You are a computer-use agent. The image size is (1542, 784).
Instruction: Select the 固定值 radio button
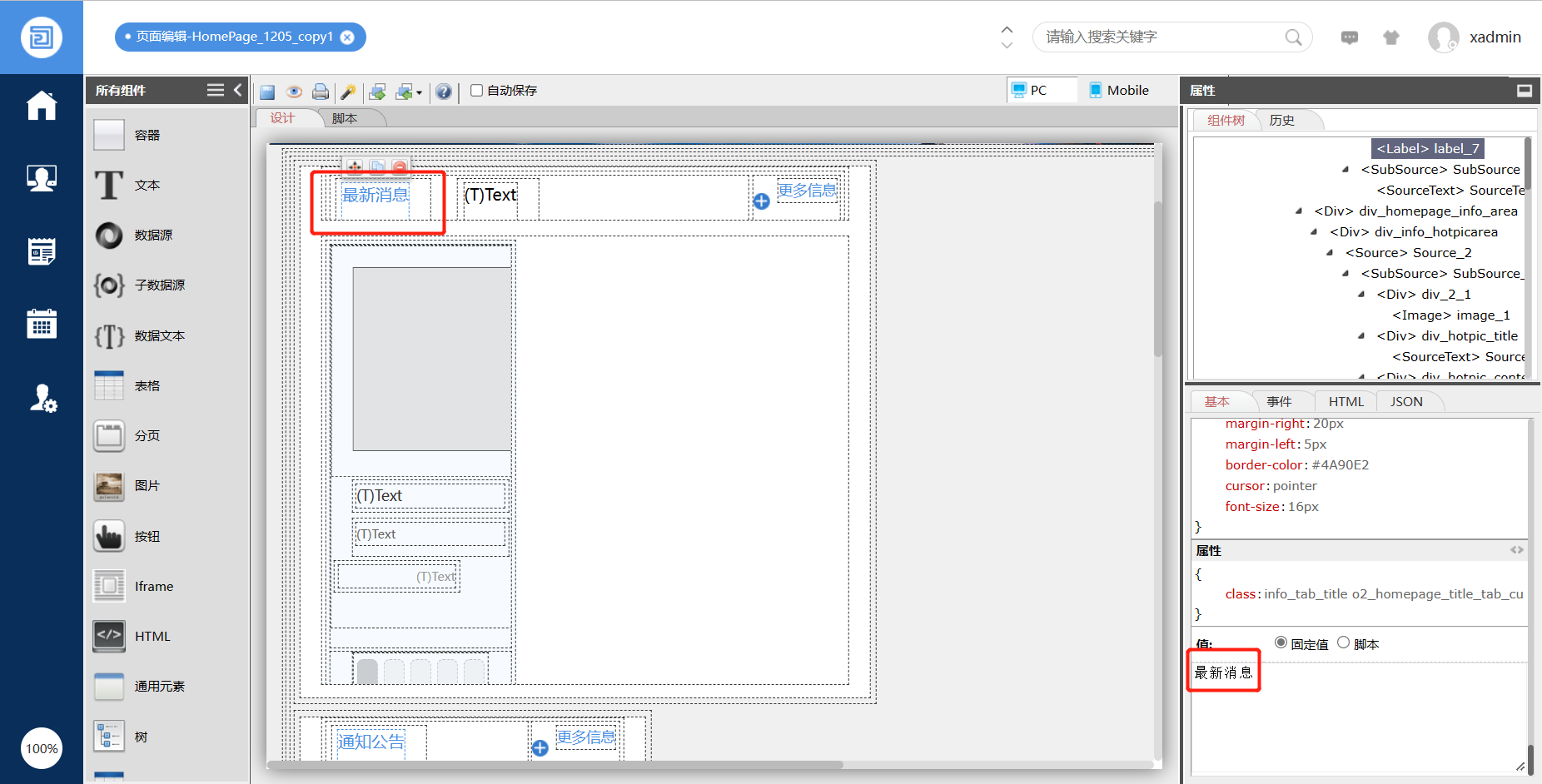coord(1281,643)
